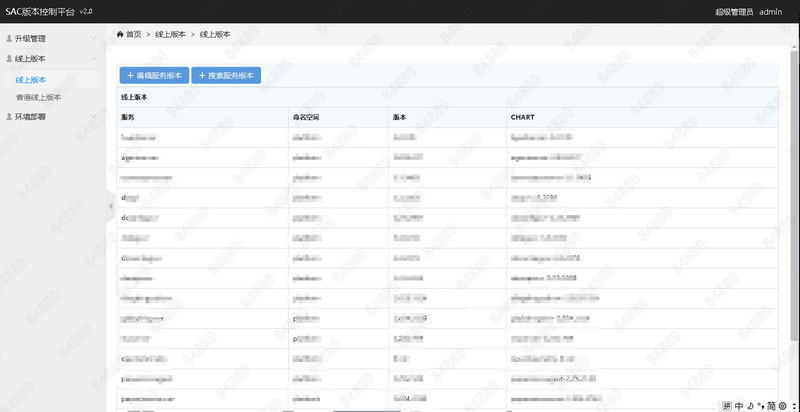Click the horizontal scrollbar at the bottom
The image size is (800, 412).
(x=367, y=410)
